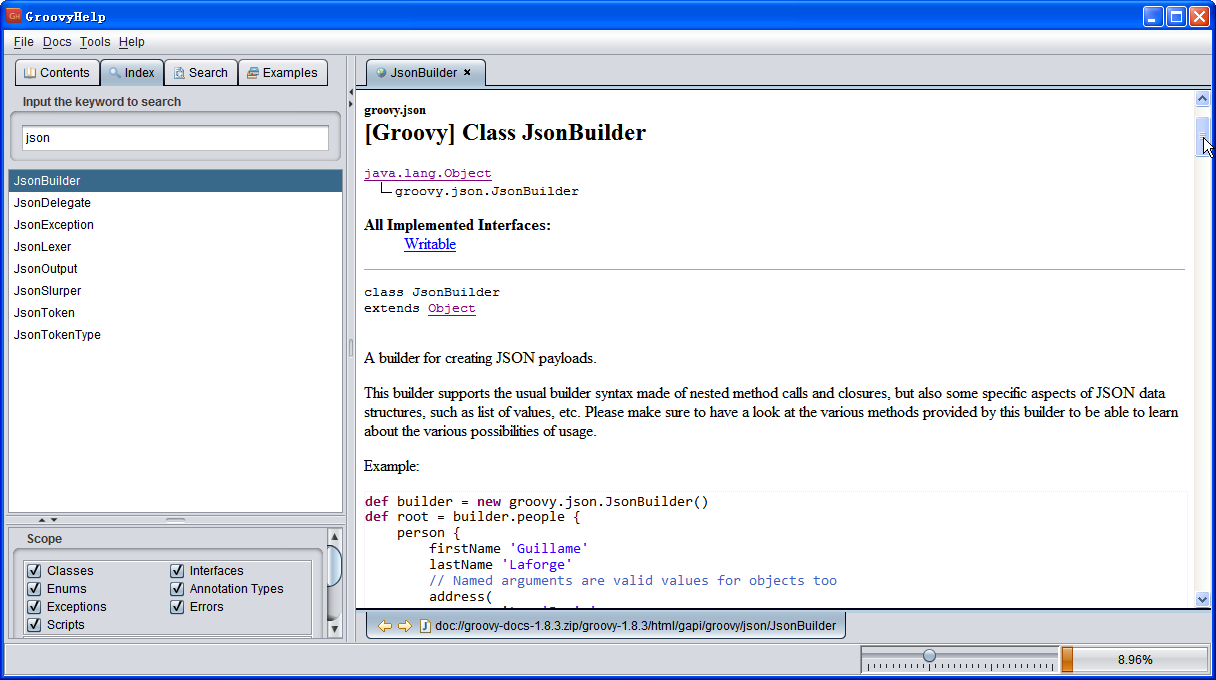
Task: Click the document scrollbar down arrow
Action: (x=1203, y=599)
